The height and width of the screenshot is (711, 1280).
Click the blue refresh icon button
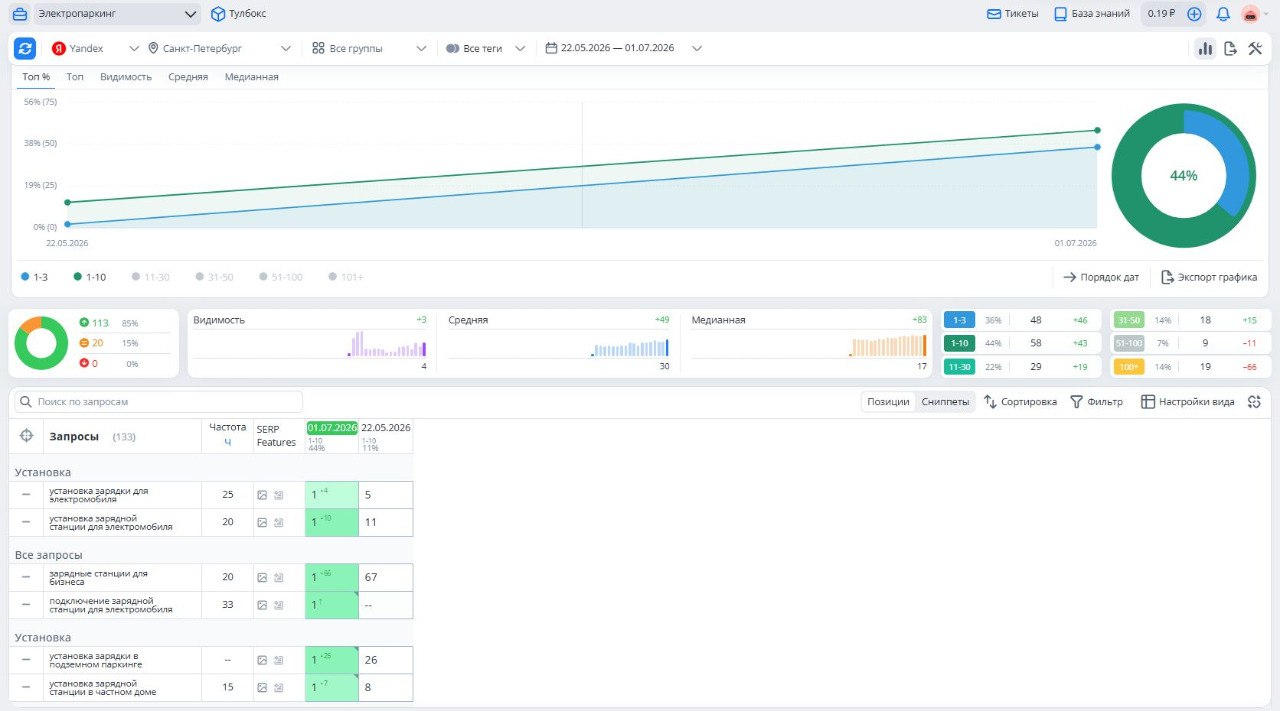click(25, 48)
